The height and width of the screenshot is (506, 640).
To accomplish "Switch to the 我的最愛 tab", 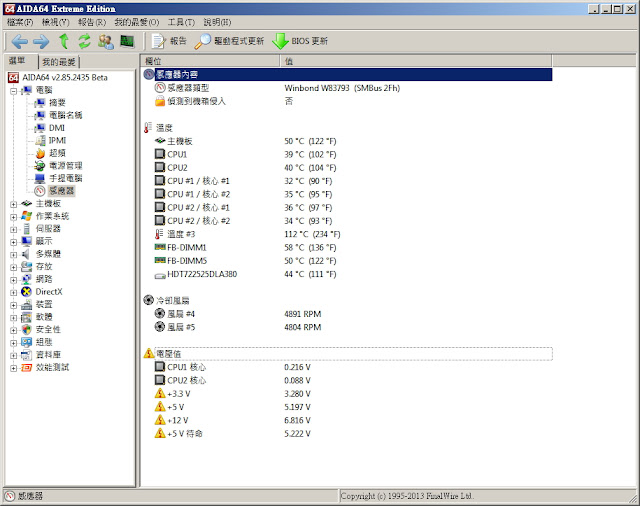I will coord(59,62).
